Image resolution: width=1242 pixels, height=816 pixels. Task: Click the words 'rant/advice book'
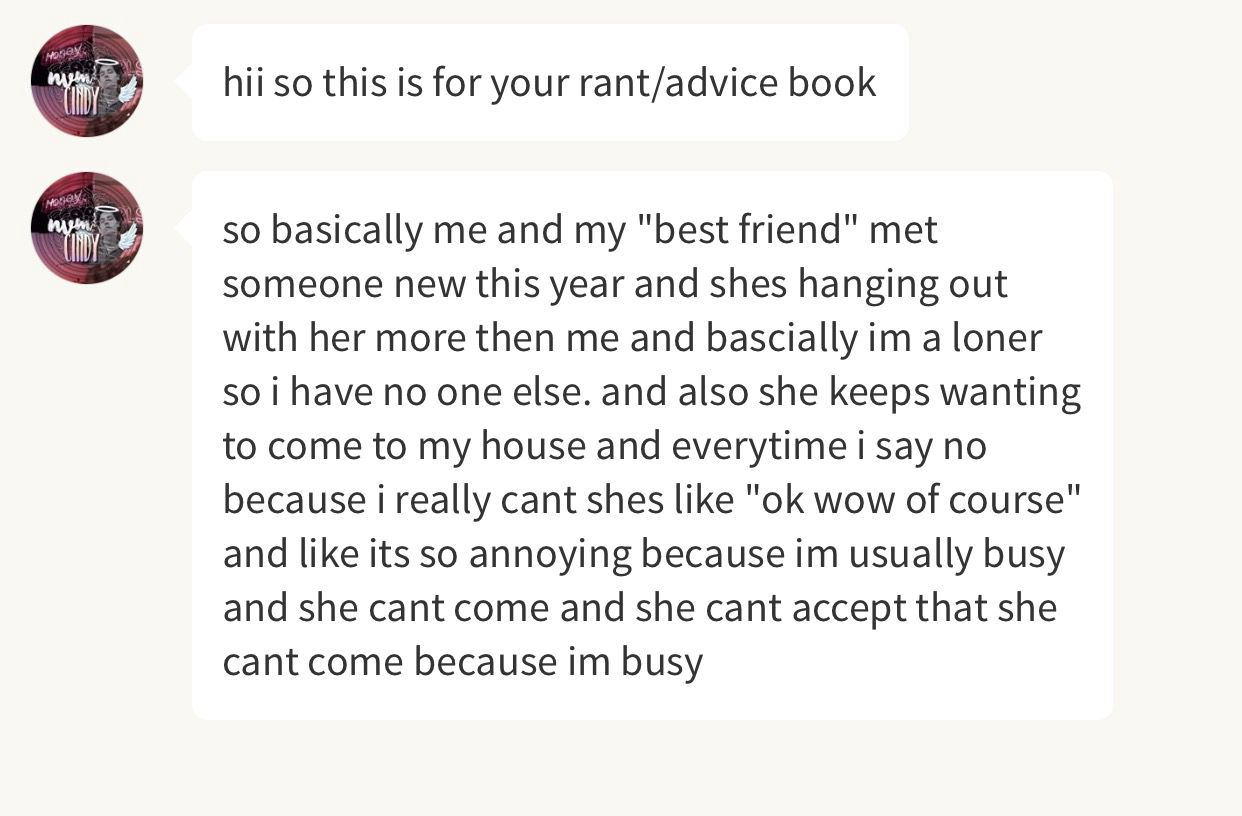[727, 82]
